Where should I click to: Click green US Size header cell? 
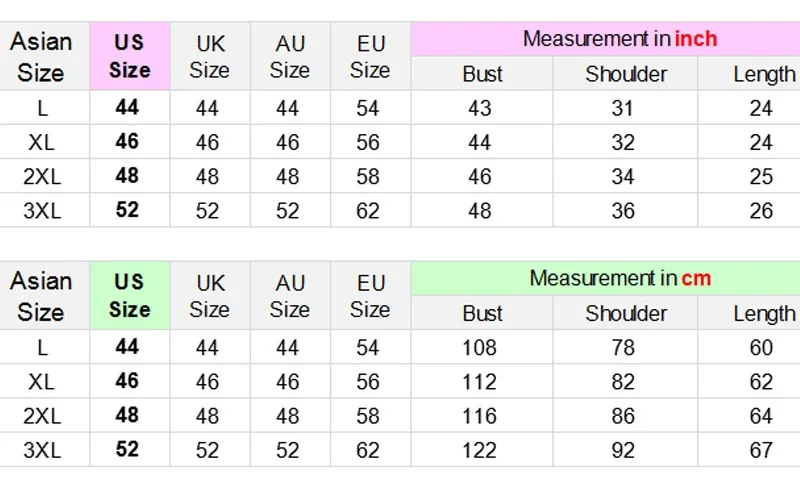pyautogui.click(x=129, y=295)
